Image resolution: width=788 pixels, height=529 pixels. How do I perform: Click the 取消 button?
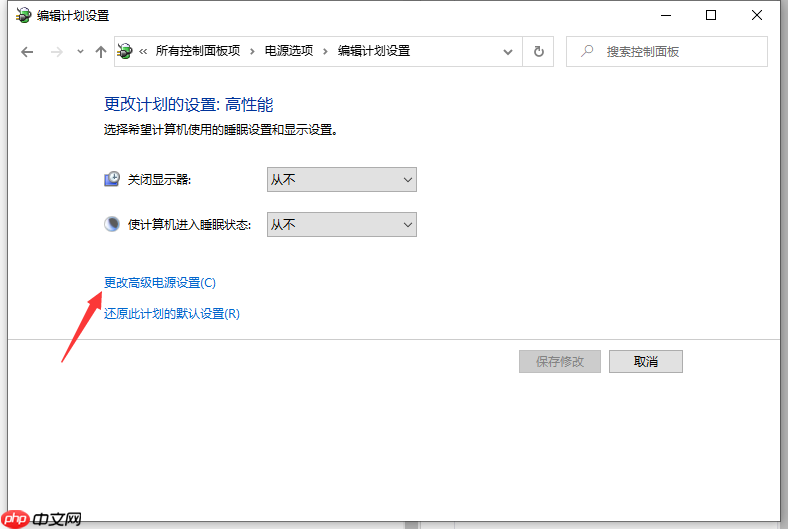[x=646, y=362]
